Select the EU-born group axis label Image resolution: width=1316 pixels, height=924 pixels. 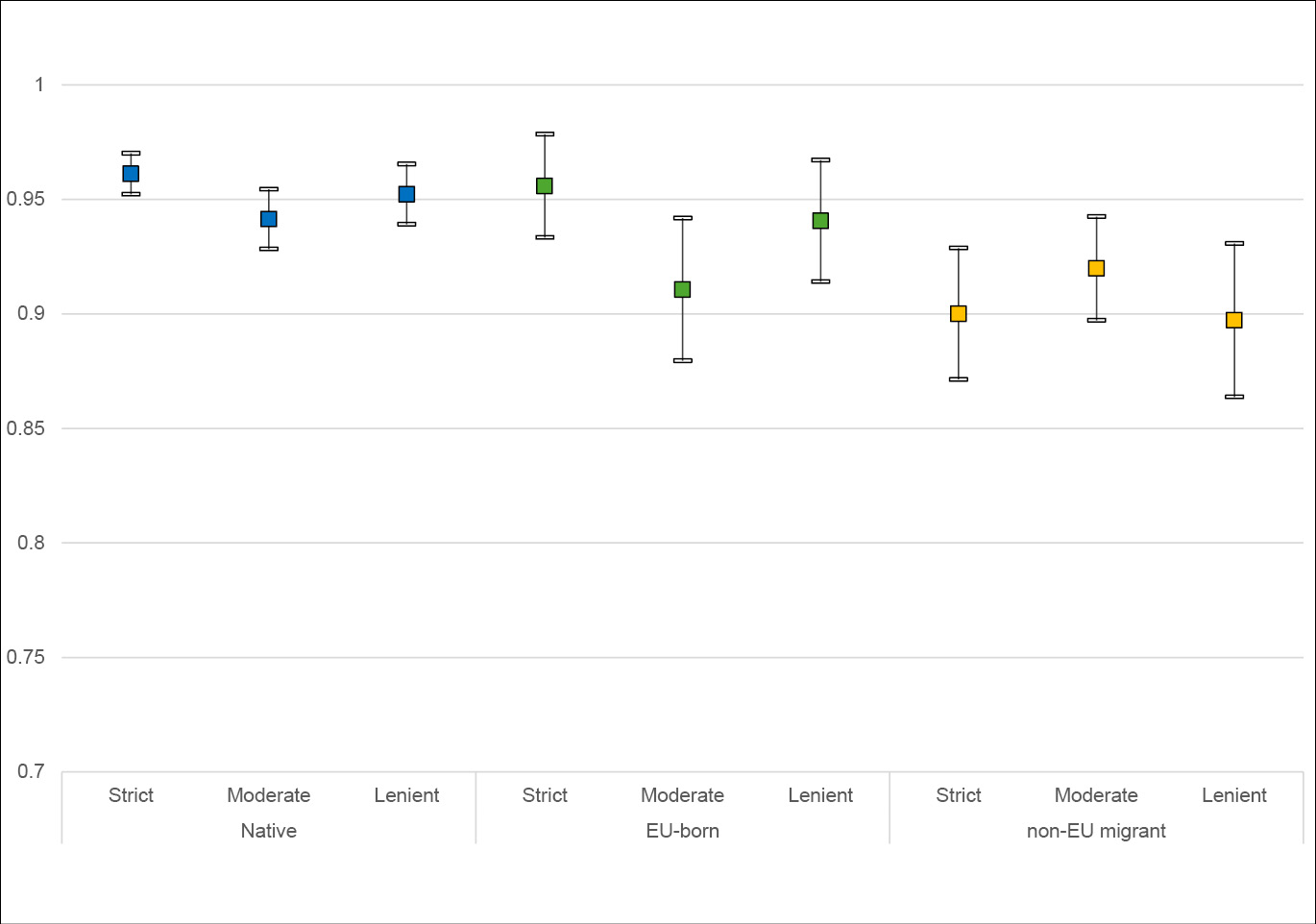(683, 831)
